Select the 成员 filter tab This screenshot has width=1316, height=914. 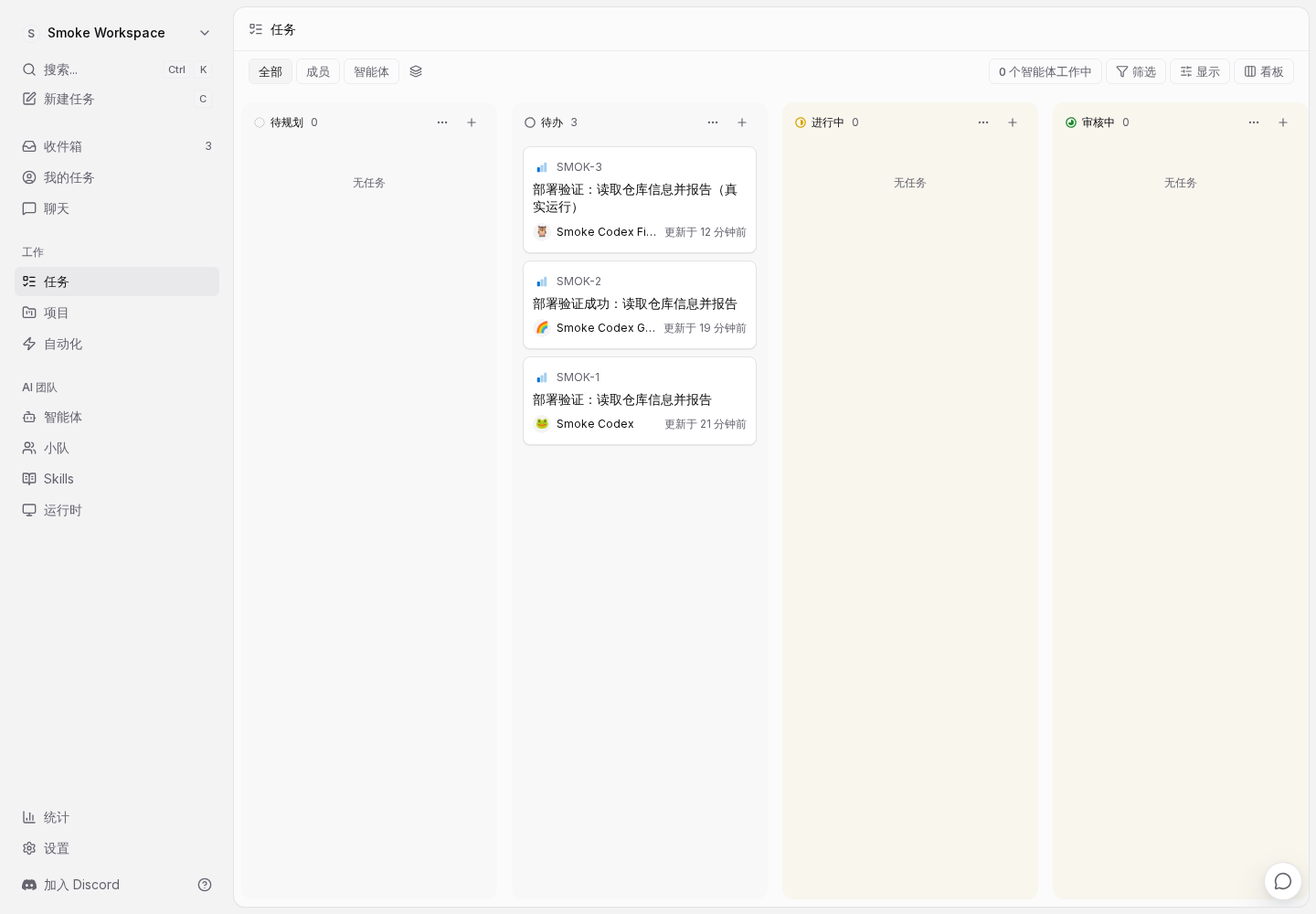click(x=318, y=71)
